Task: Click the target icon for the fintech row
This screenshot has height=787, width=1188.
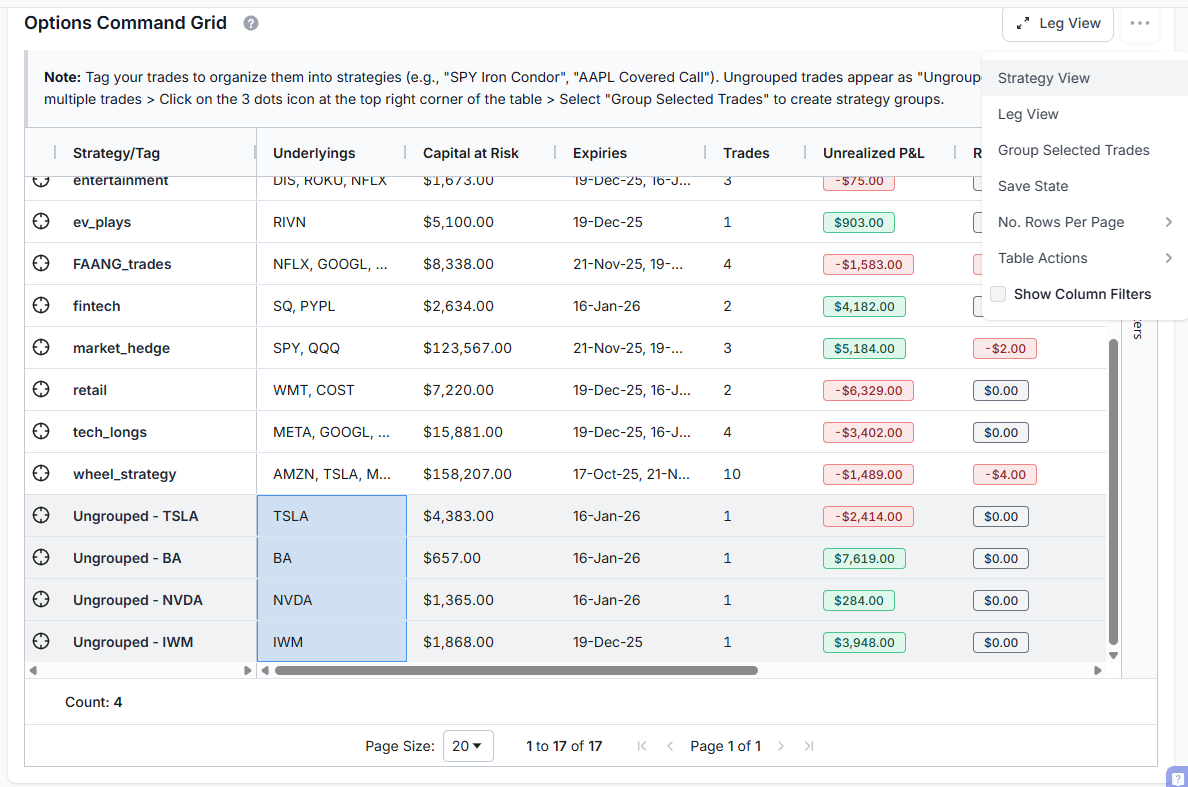Action: [41, 306]
